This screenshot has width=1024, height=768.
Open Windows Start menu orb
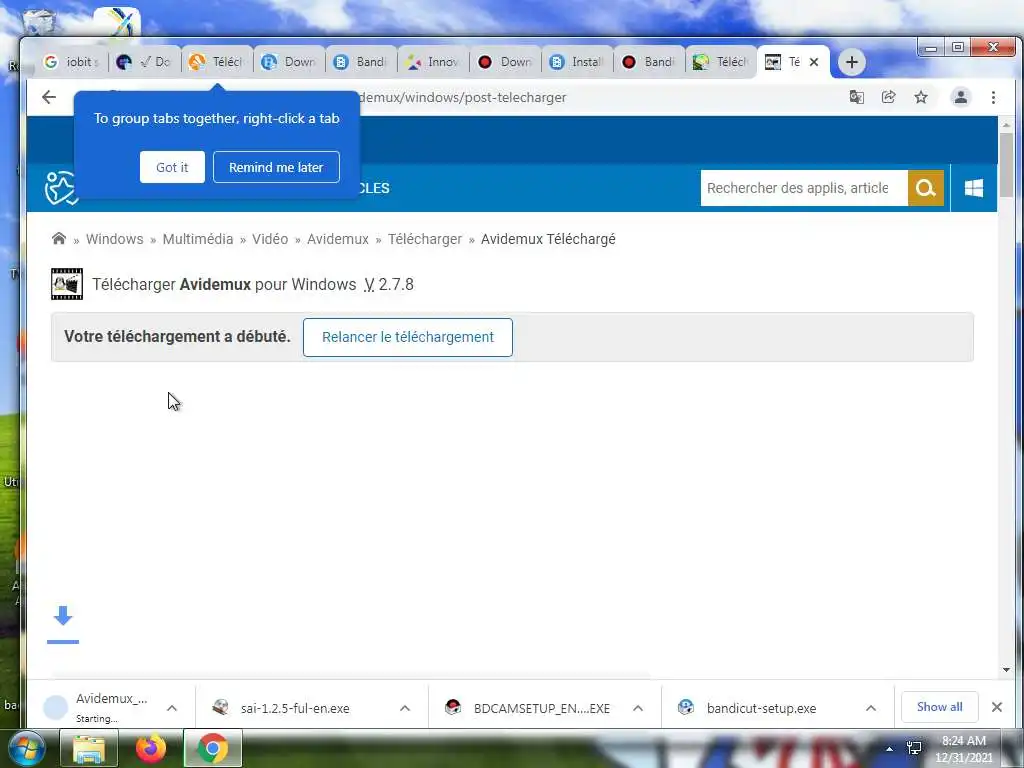point(25,748)
